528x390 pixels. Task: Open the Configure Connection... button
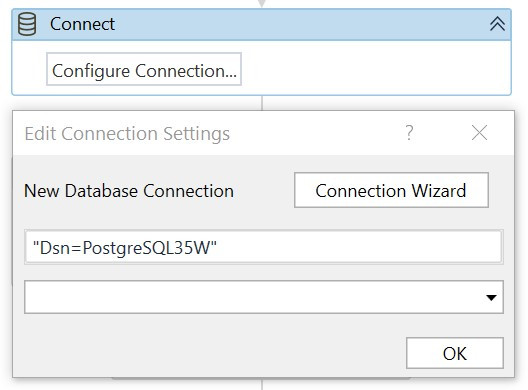point(144,69)
